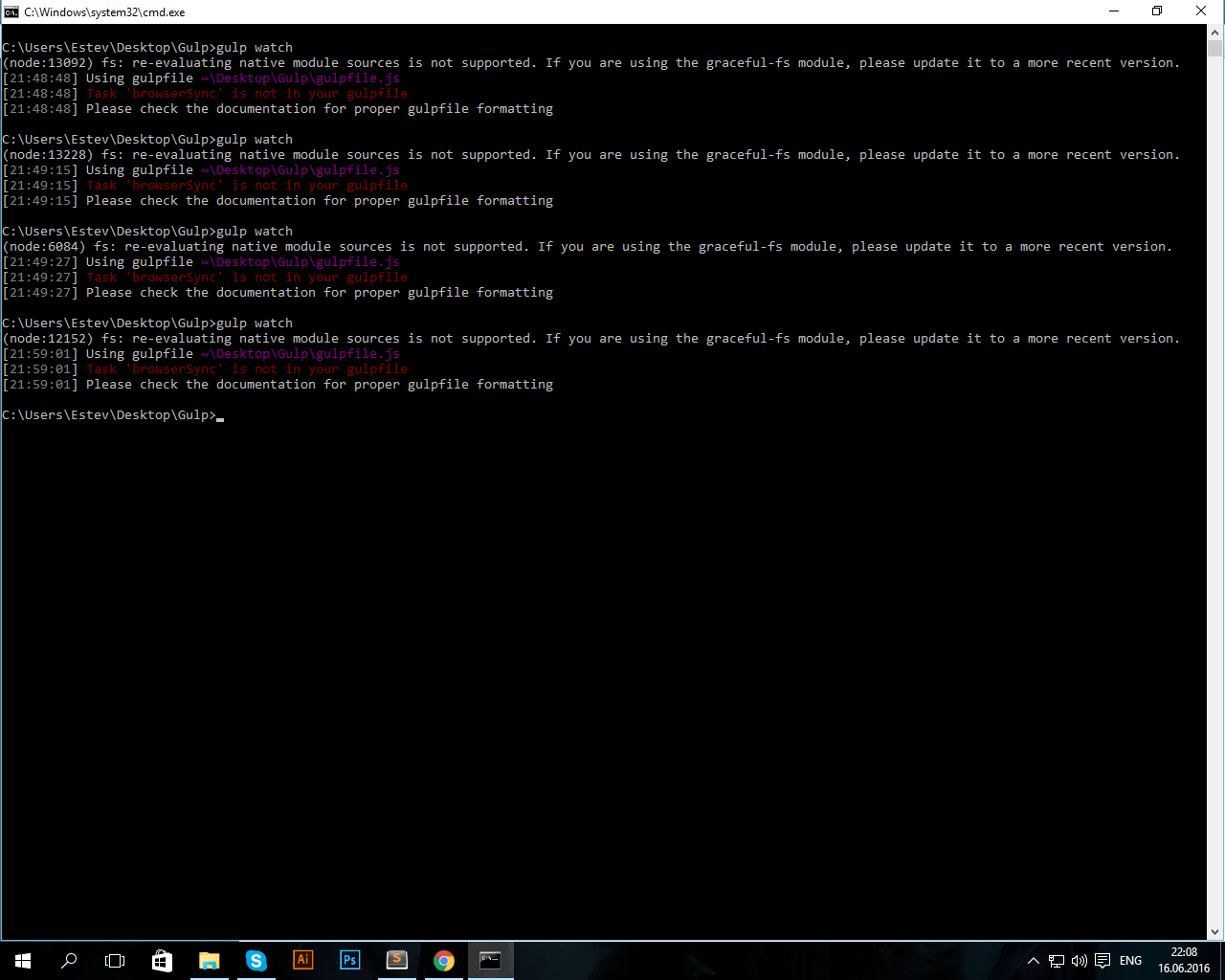Click the [21:59:01] Task 'browserSync' error line
The width and height of the screenshot is (1225, 980).
pyautogui.click(x=205, y=369)
